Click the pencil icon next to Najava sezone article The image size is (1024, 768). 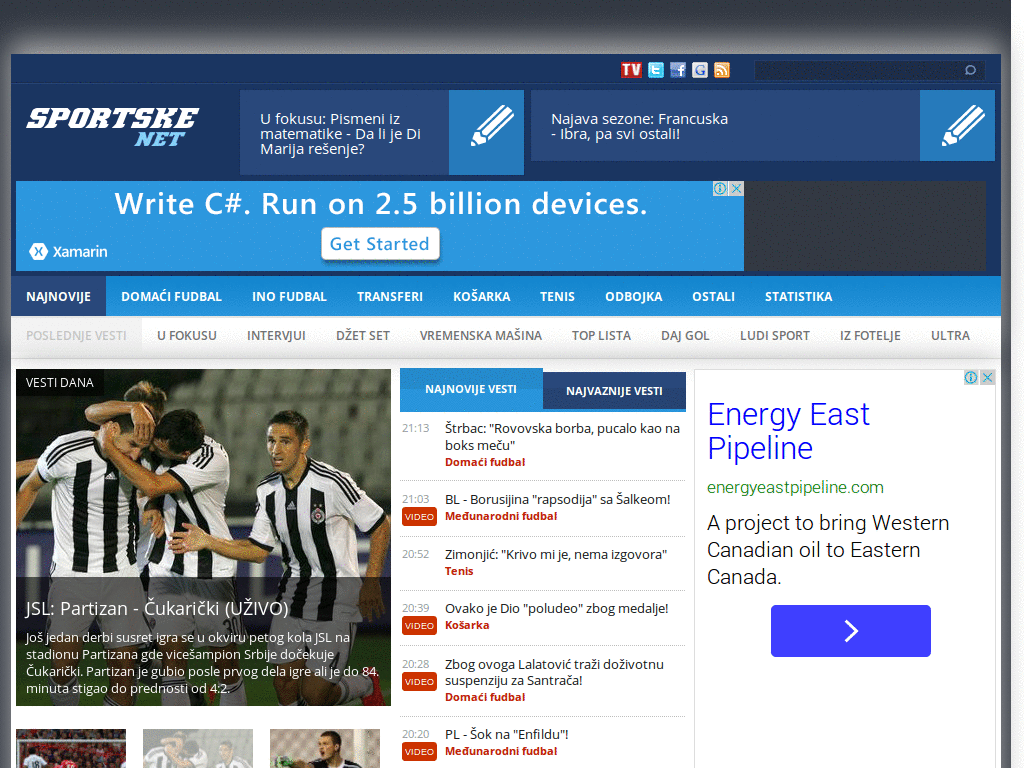click(957, 125)
